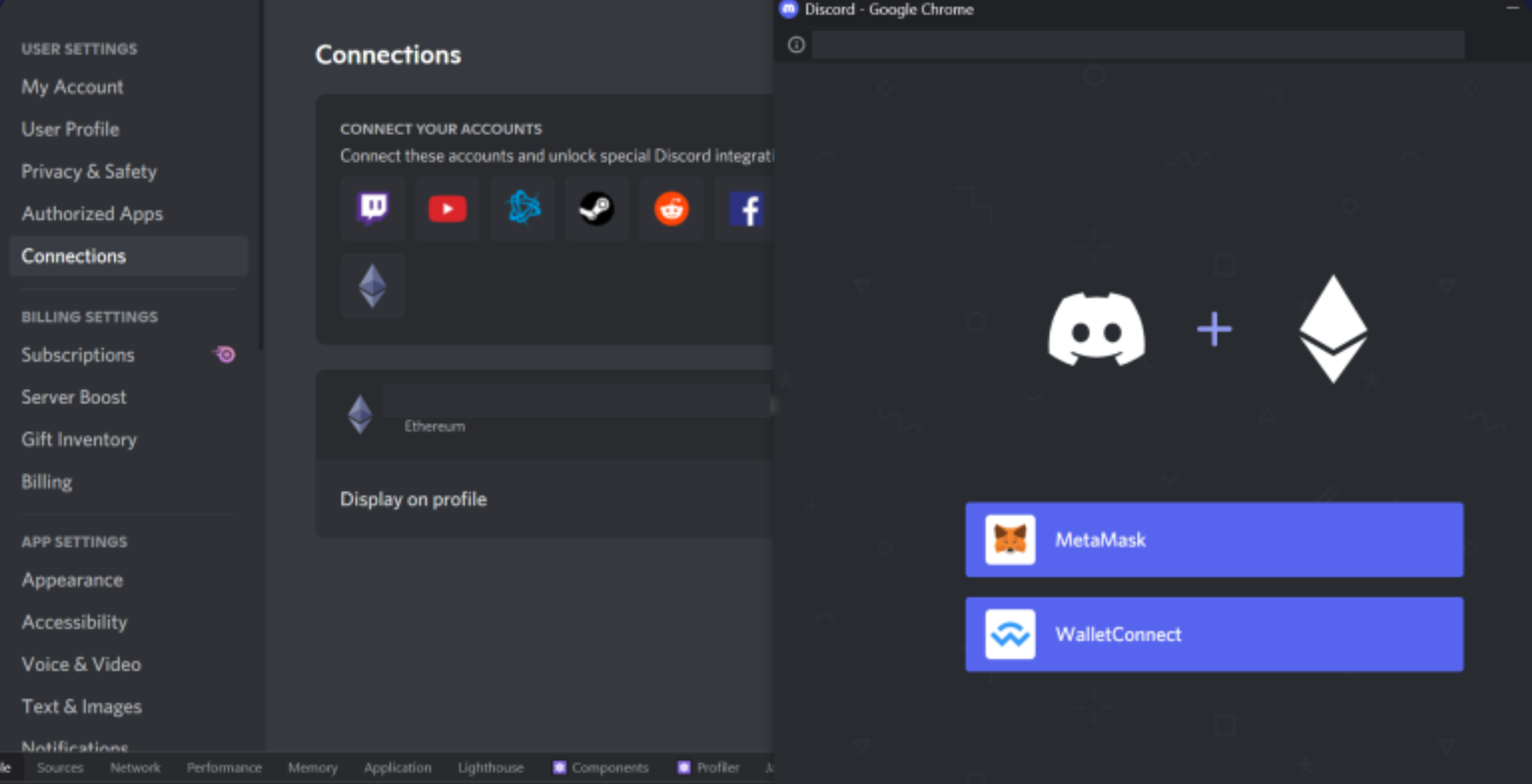Image resolution: width=1532 pixels, height=784 pixels.
Task: Click the MetaMask connect button
Action: point(1213,540)
